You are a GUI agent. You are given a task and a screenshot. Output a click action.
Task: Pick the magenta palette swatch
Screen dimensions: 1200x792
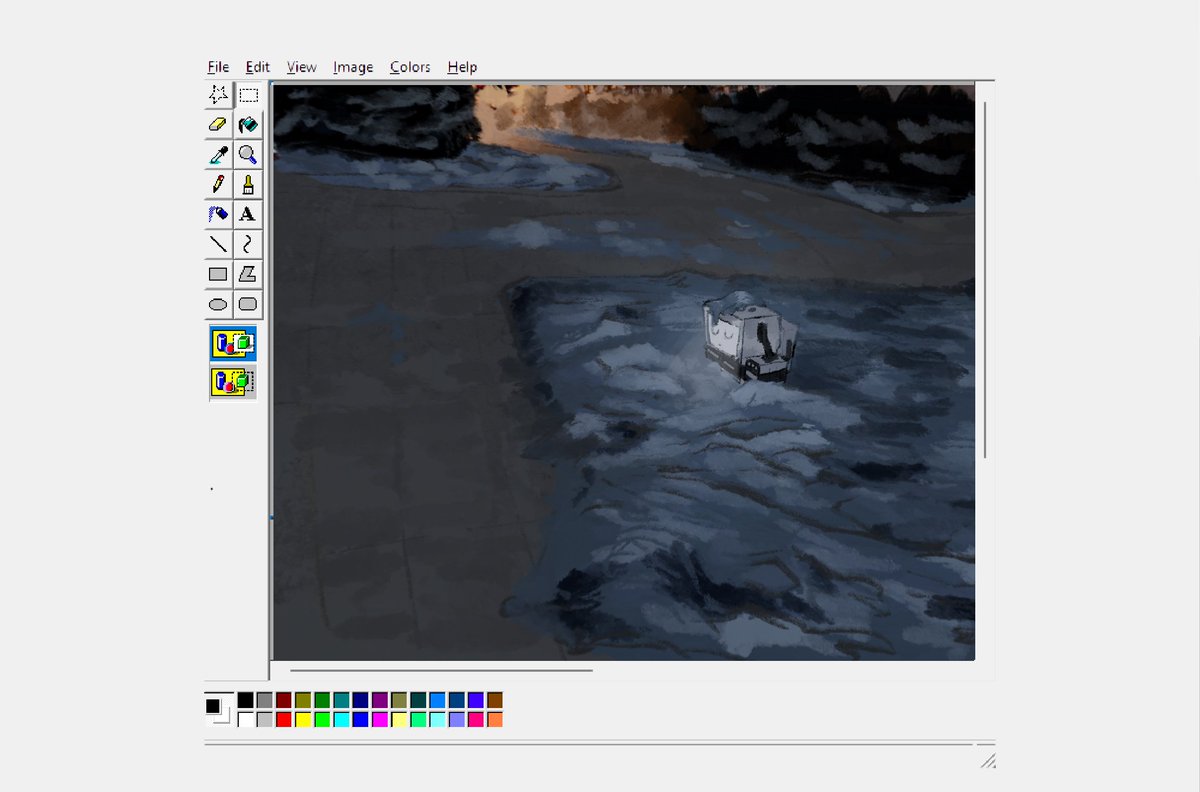point(380,719)
